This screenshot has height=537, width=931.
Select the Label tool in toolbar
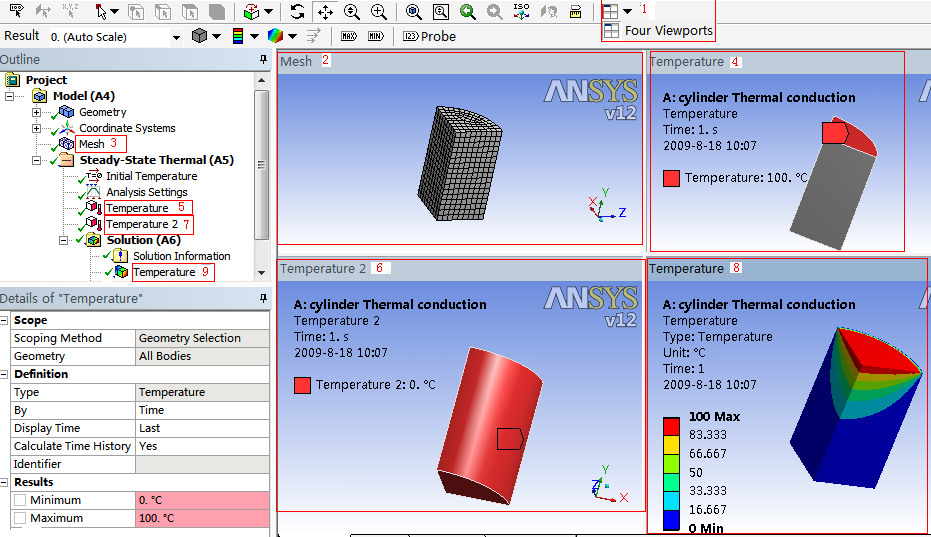(x=16, y=11)
